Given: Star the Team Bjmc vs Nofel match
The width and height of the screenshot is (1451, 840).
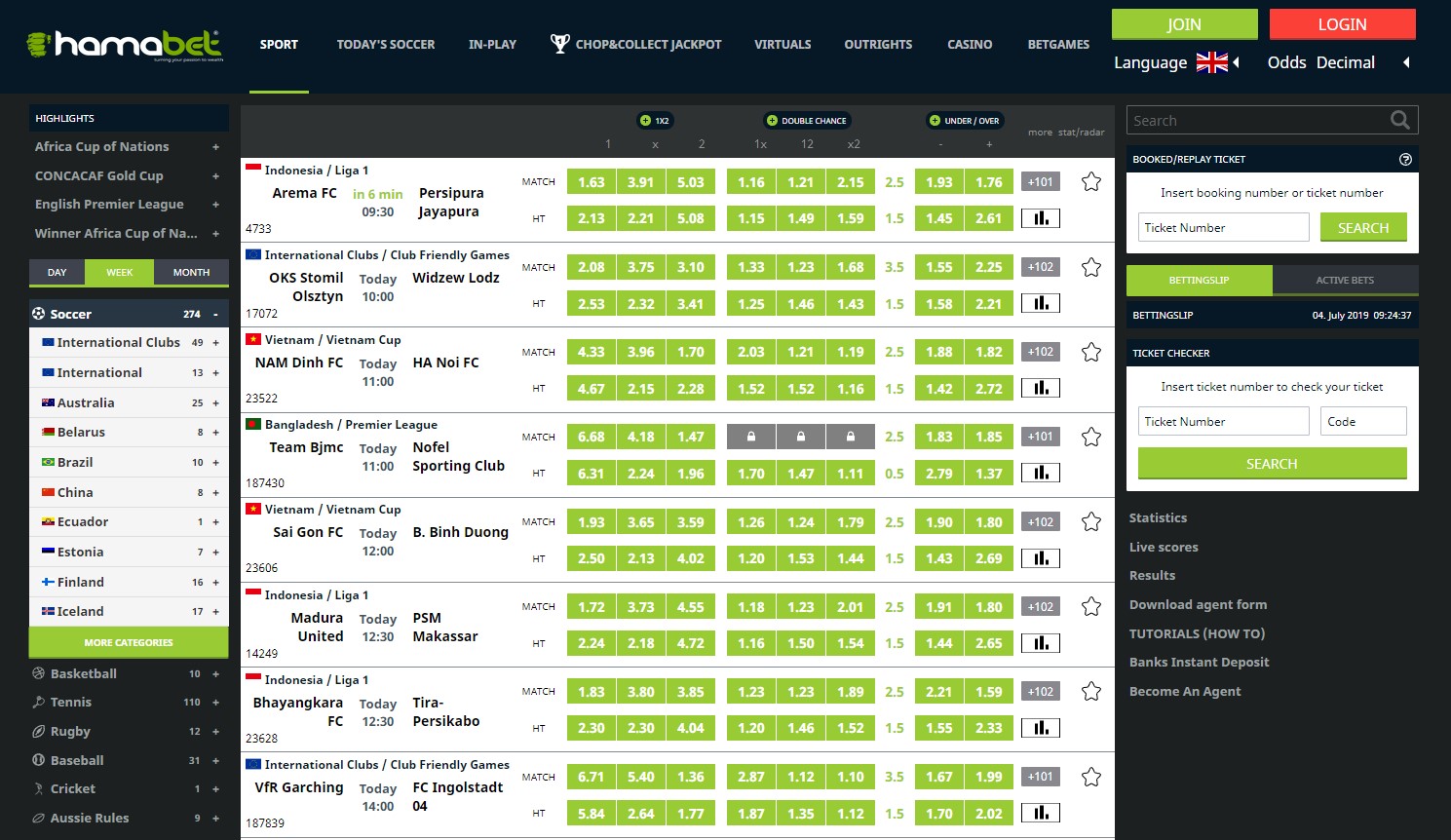Looking at the screenshot, I should click(1091, 437).
